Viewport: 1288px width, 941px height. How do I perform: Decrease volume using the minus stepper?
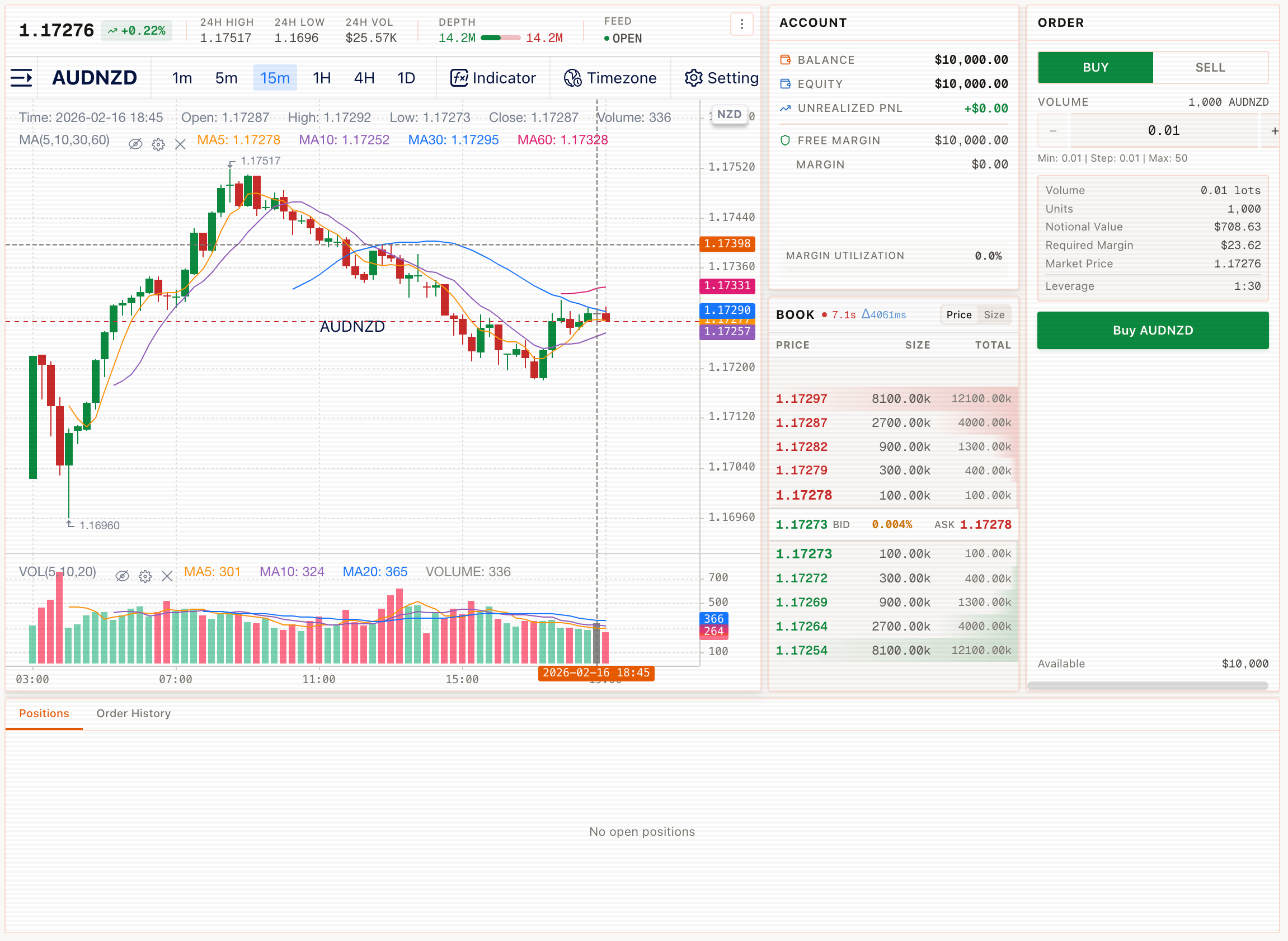click(x=1053, y=130)
